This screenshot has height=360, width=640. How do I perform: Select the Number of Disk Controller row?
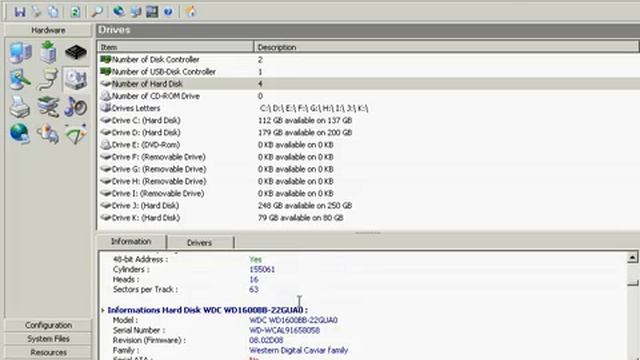pos(369,60)
